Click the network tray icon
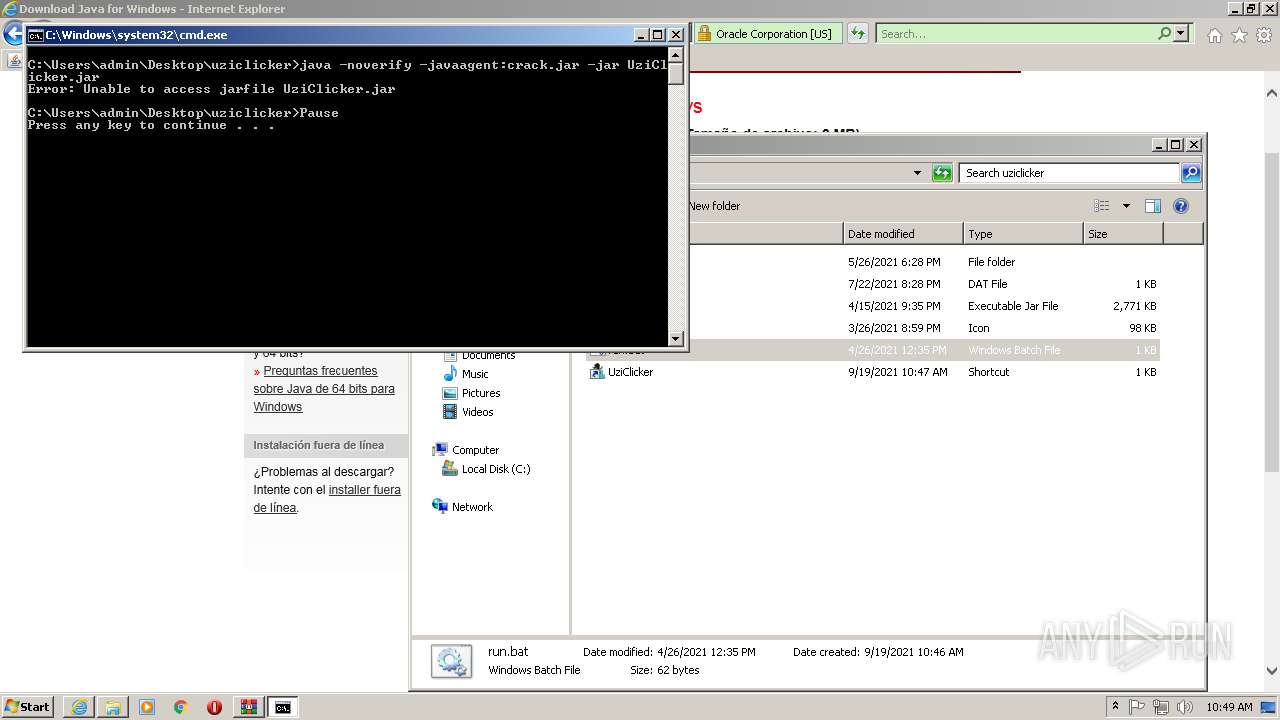This screenshot has width=1280, height=720. coord(1161,707)
